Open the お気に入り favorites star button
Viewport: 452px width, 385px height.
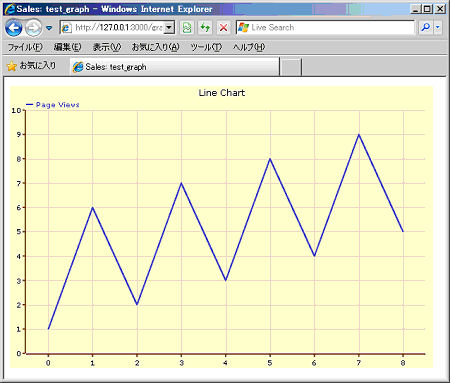pyautogui.click(x=31, y=66)
